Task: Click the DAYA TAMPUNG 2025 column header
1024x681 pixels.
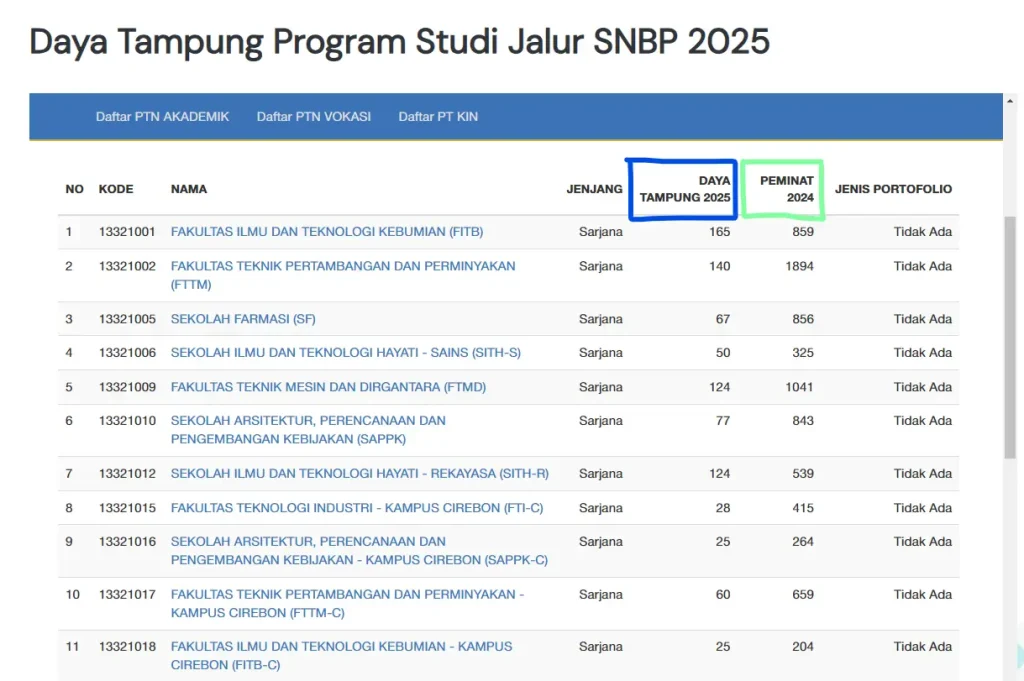Action: click(x=684, y=189)
